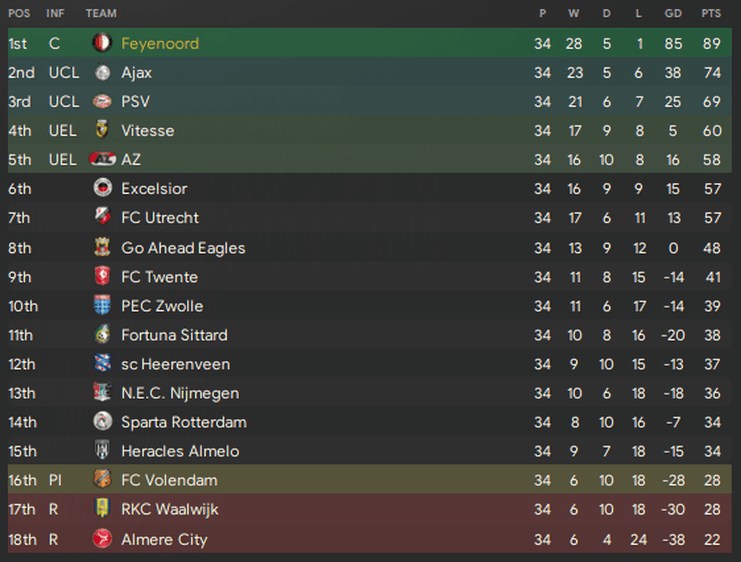
Task: Open the Go Ahead Eagles team page
Action: pos(183,248)
